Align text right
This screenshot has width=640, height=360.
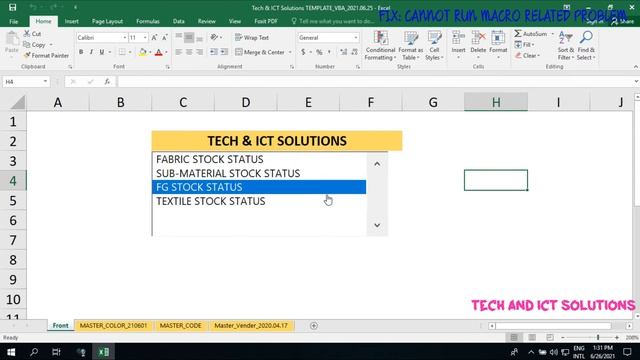[199, 52]
